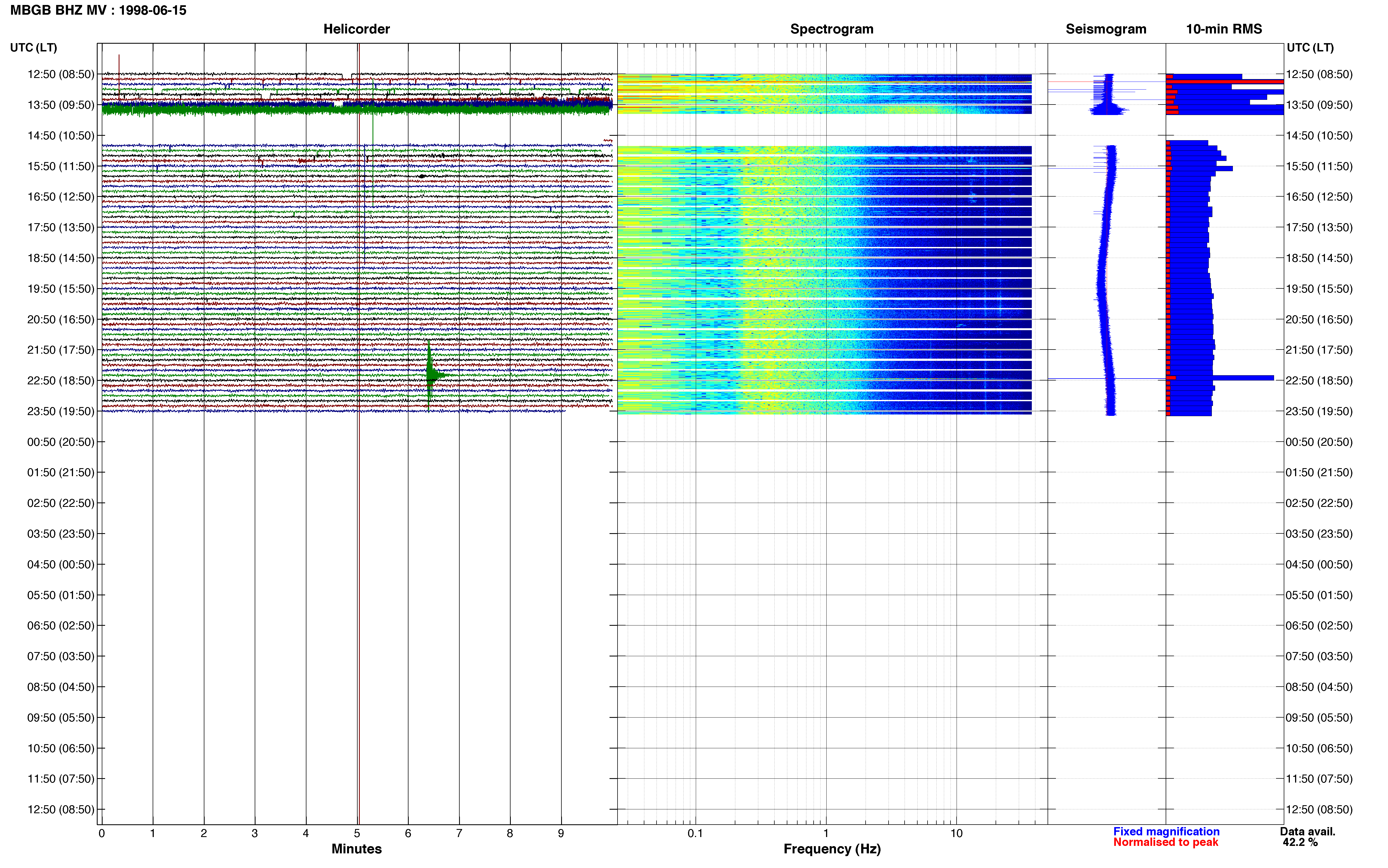Click the 10 frequency tick label
The width and height of the screenshot is (1388, 868).
coord(956,833)
